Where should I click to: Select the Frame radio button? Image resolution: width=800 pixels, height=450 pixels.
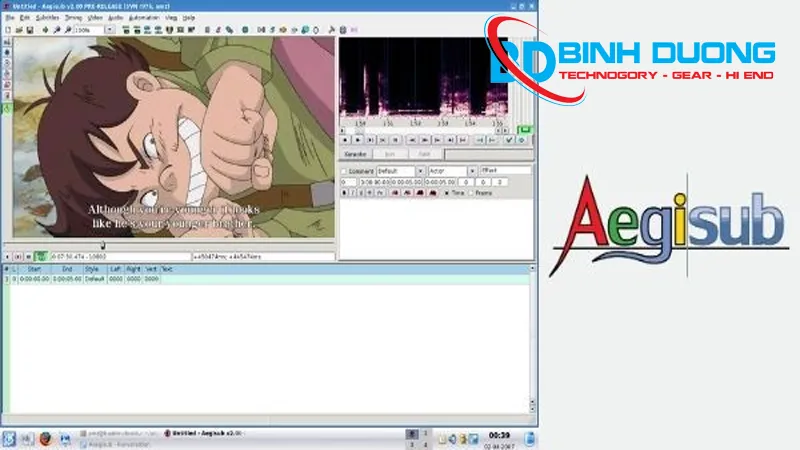click(x=471, y=193)
